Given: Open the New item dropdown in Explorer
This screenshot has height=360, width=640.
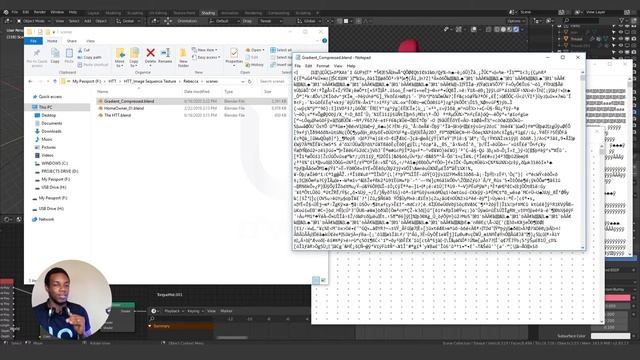Looking at the screenshot, I should pyautogui.click(x=204, y=50).
